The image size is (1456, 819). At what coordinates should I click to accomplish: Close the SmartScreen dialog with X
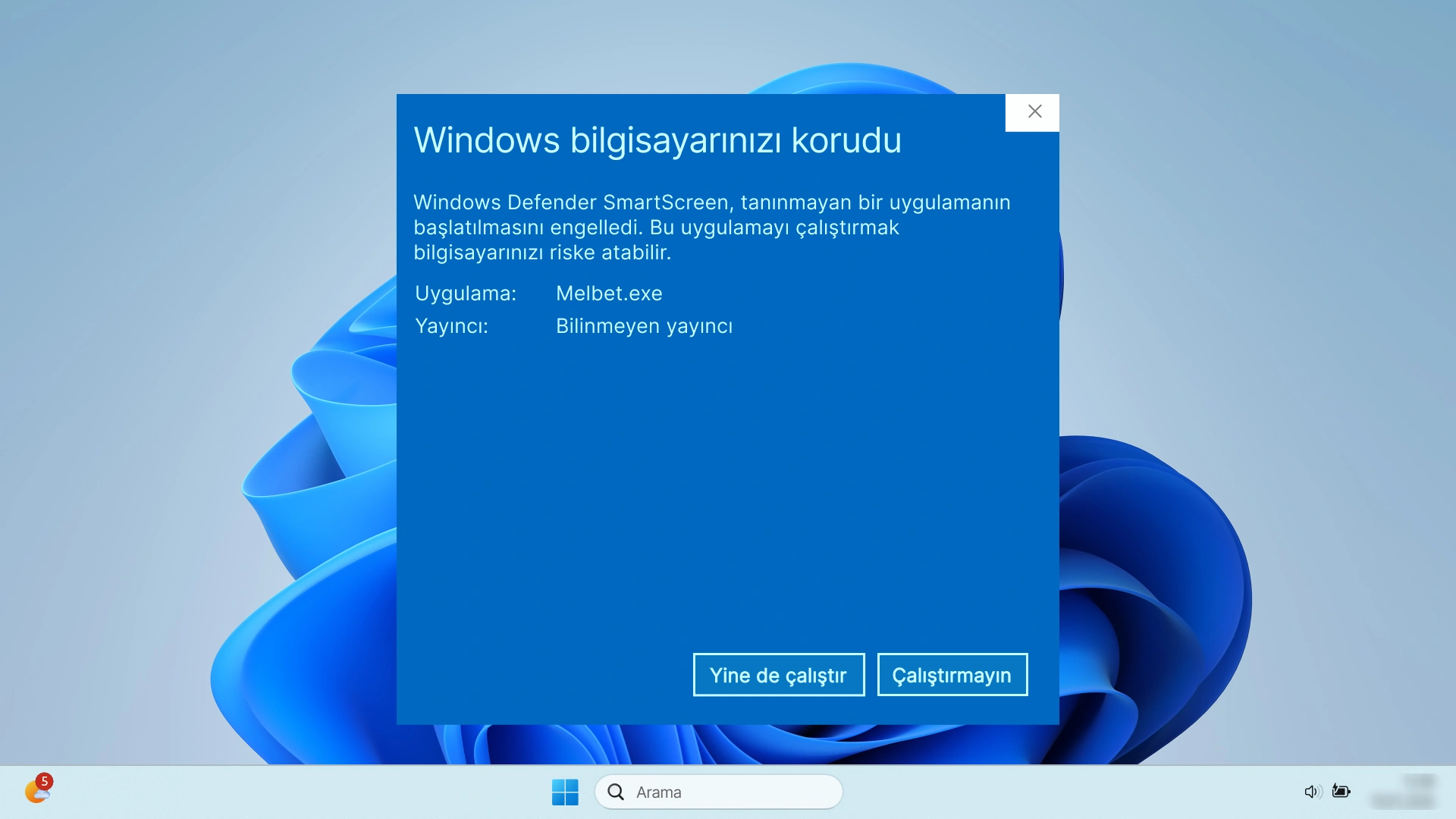point(1032,112)
